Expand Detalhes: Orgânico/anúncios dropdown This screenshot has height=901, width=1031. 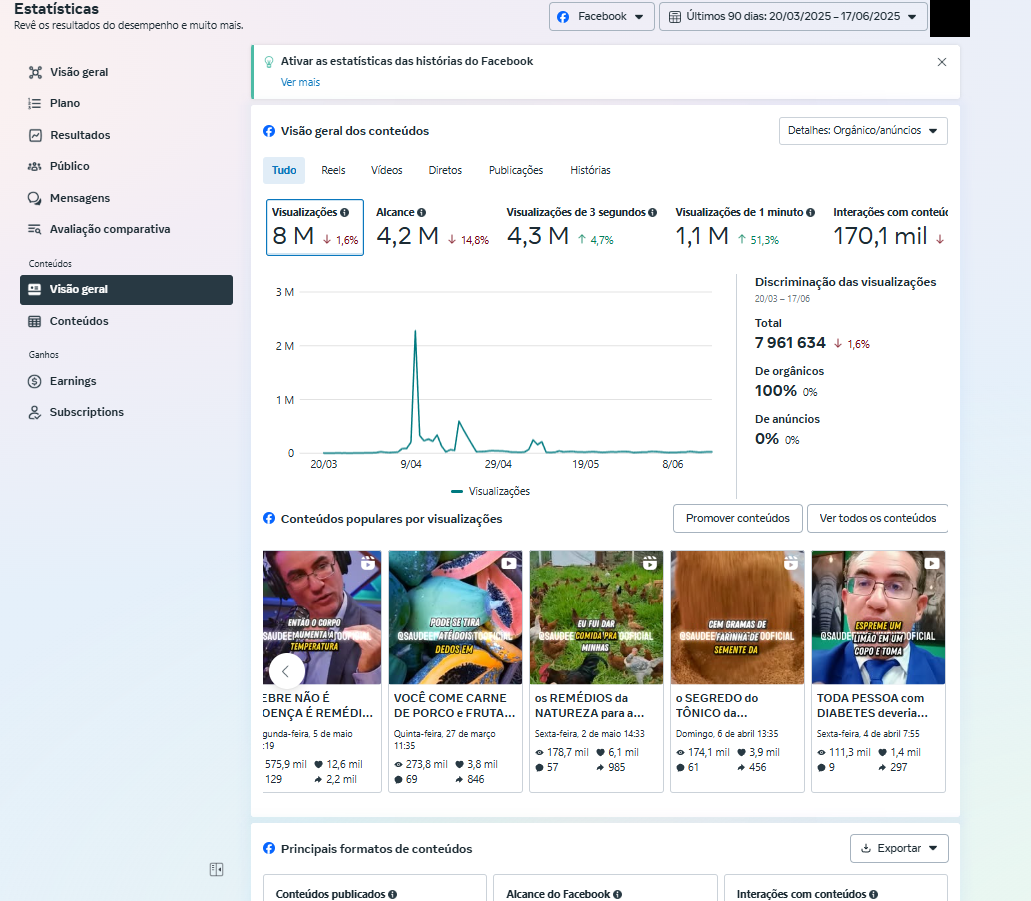coord(863,131)
